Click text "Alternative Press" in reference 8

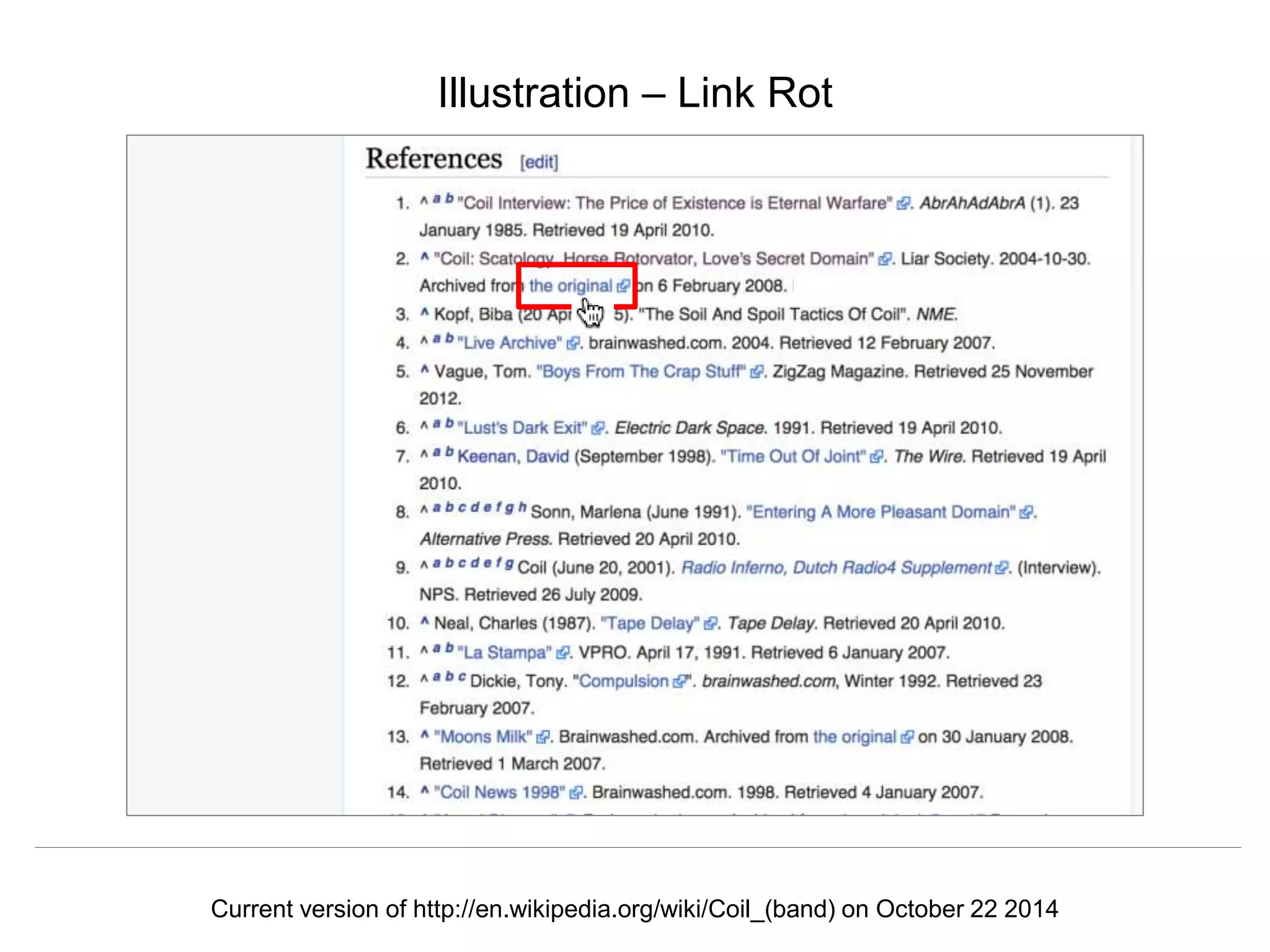pyautogui.click(x=485, y=539)
